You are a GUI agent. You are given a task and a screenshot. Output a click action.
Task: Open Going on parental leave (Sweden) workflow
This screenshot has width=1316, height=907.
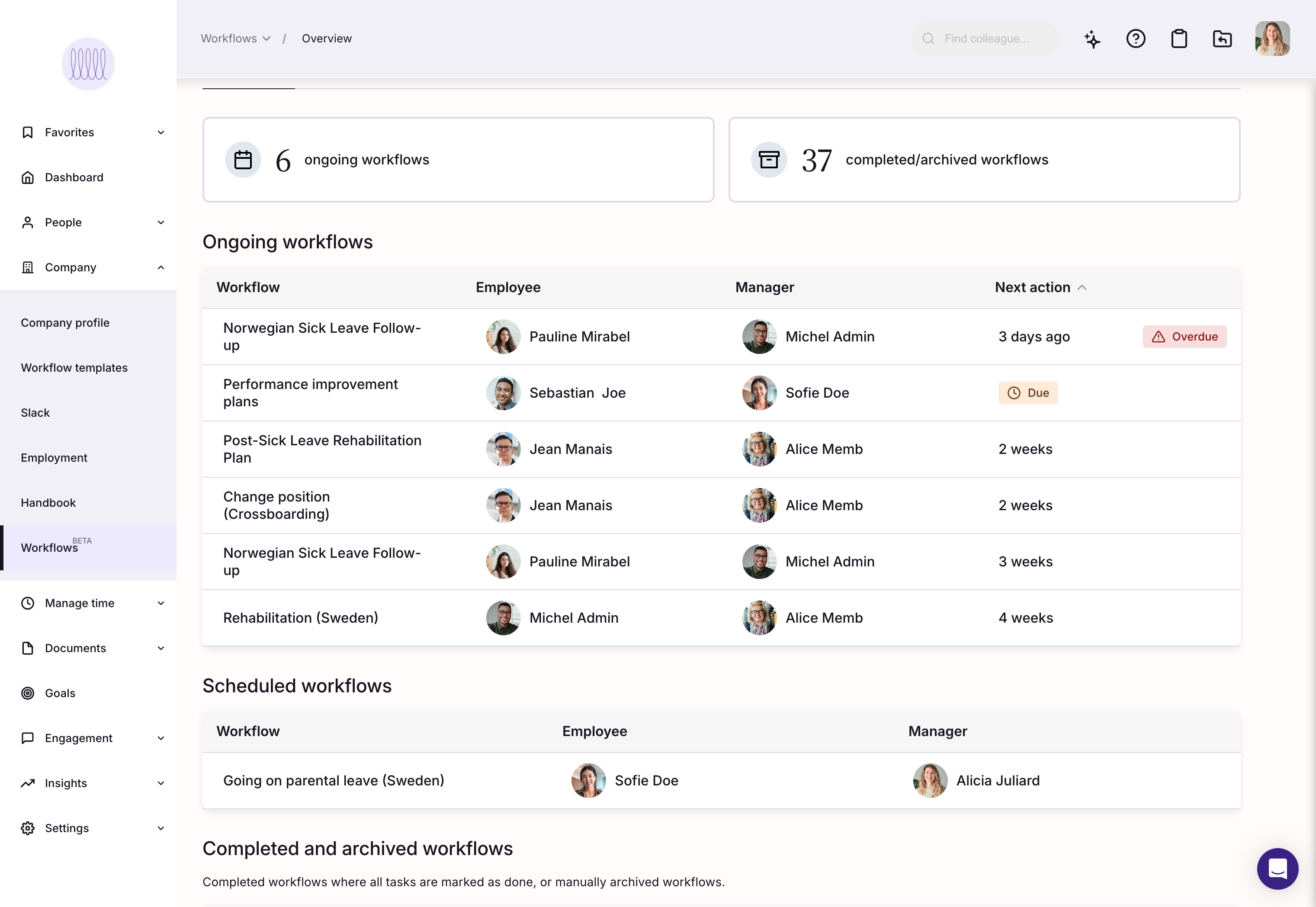[334, 780]
